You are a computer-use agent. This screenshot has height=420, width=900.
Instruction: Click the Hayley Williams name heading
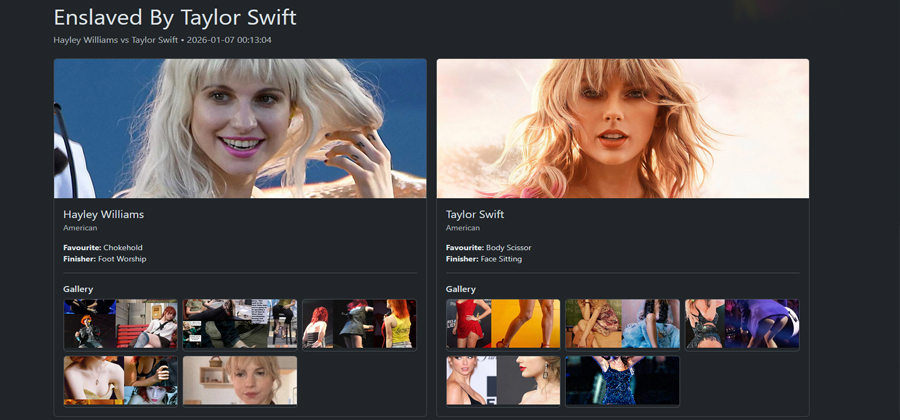click(104, 214)
